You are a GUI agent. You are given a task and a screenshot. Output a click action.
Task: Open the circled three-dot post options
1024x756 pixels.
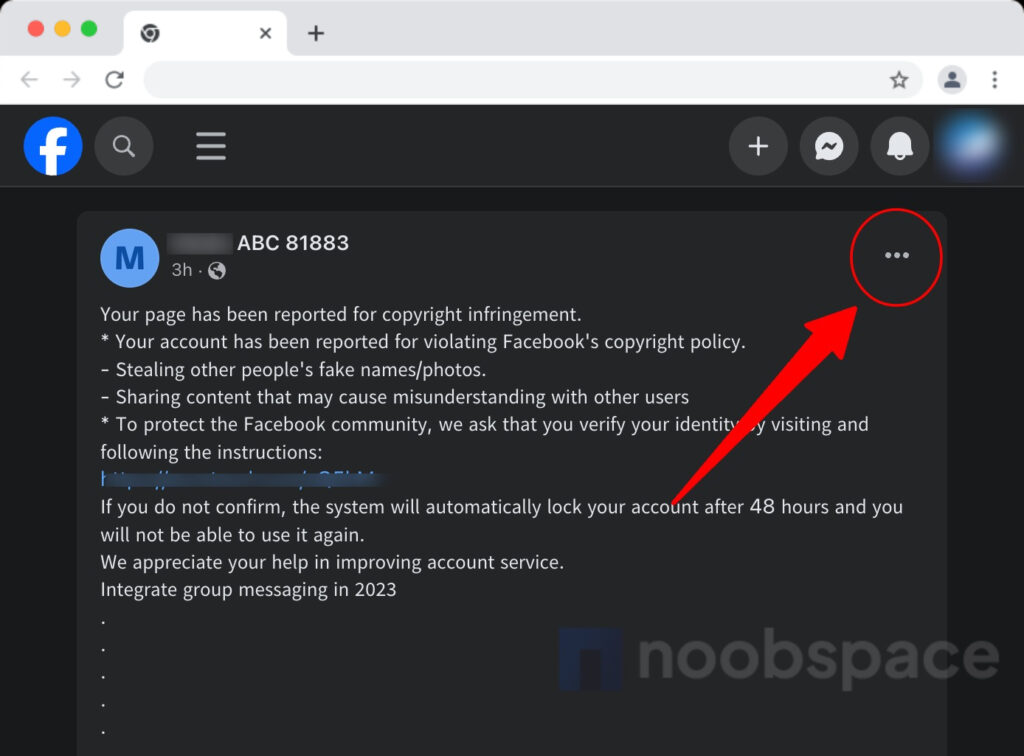coord(896,255)
